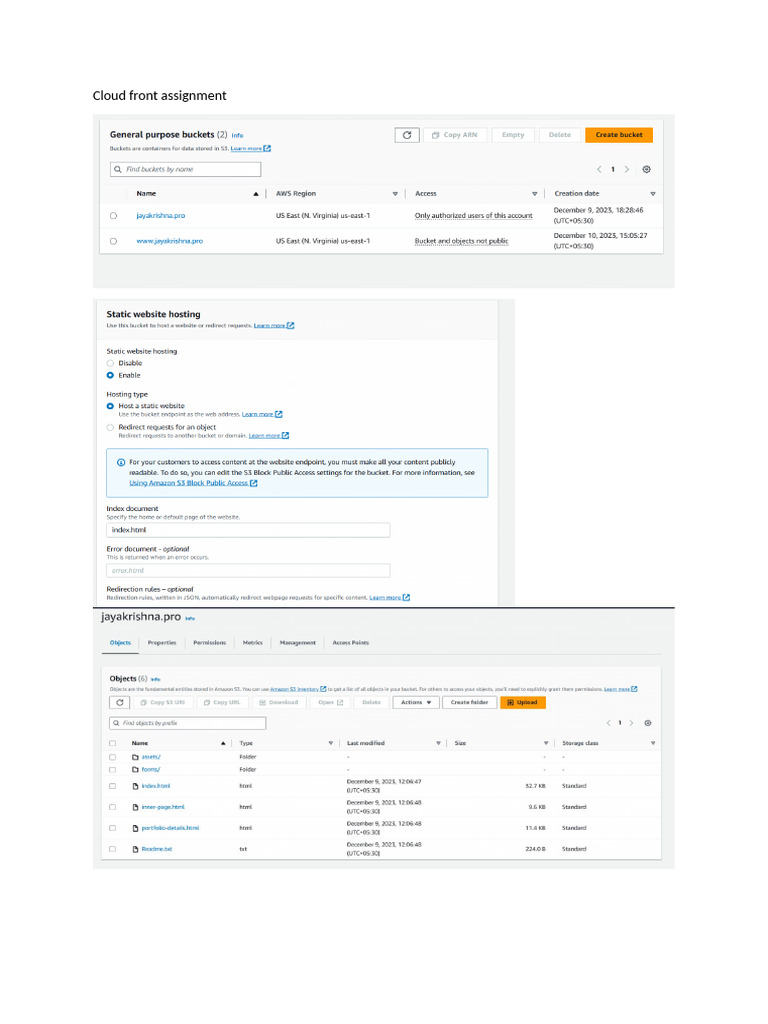The image size is (768, 1024).
Task: Go to previous page of buckets list
Action: (x=599, y=169)
